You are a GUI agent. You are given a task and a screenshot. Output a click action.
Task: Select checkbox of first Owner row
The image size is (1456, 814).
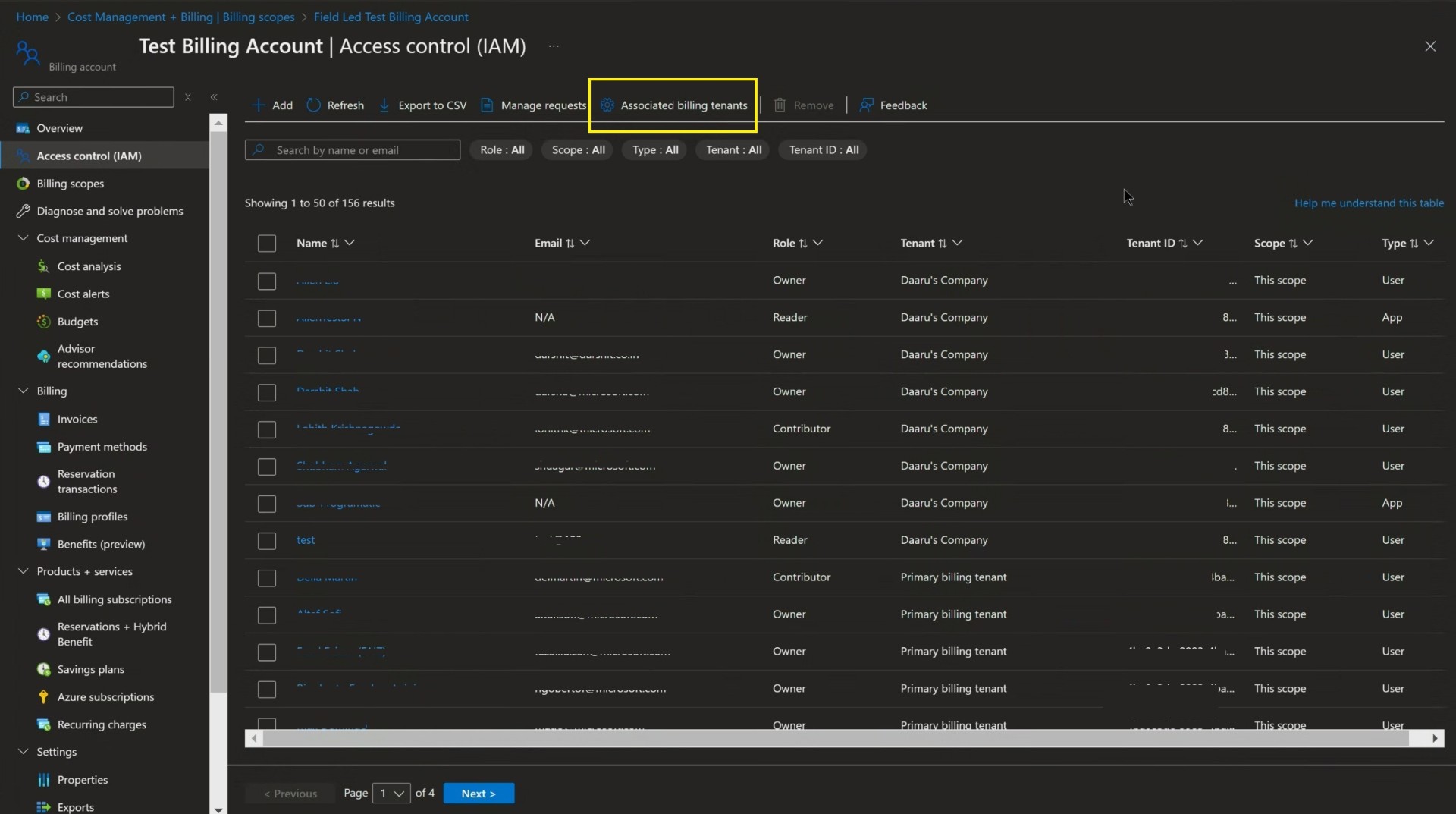point(267,281)
